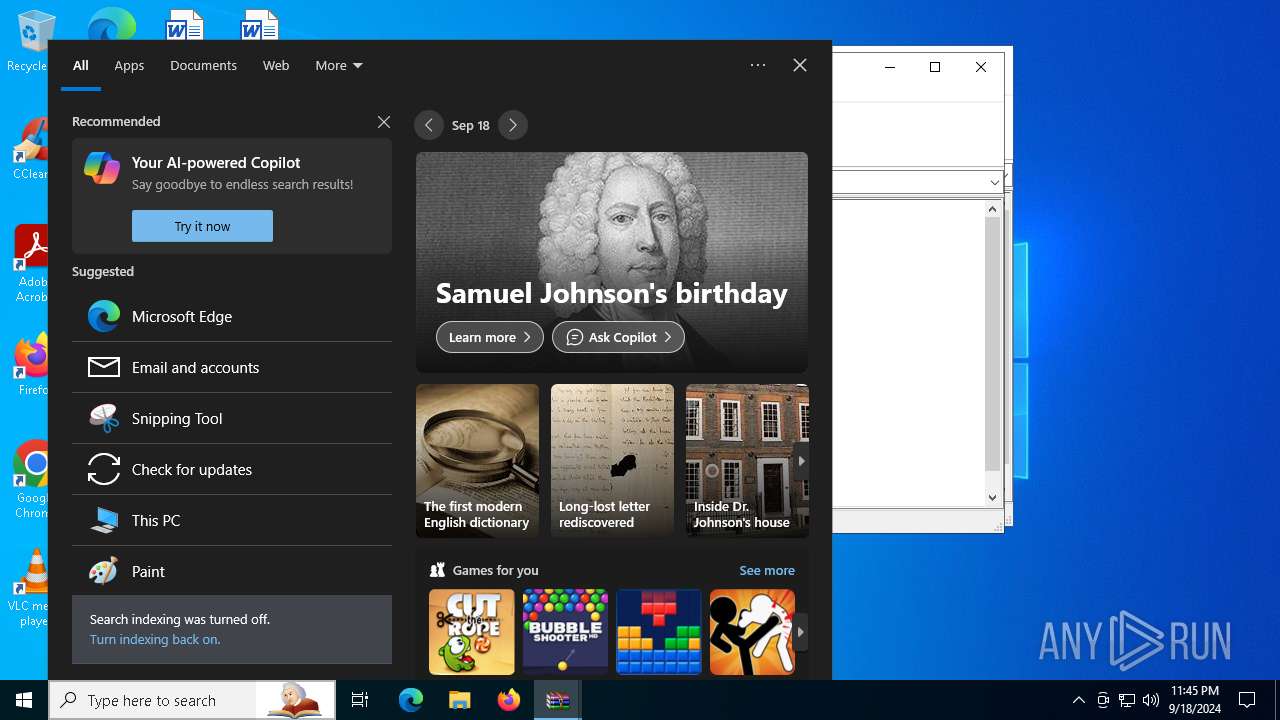The image size is (1280, 720).
Task: Open Firefox from the taskbar
Action: 509,700
